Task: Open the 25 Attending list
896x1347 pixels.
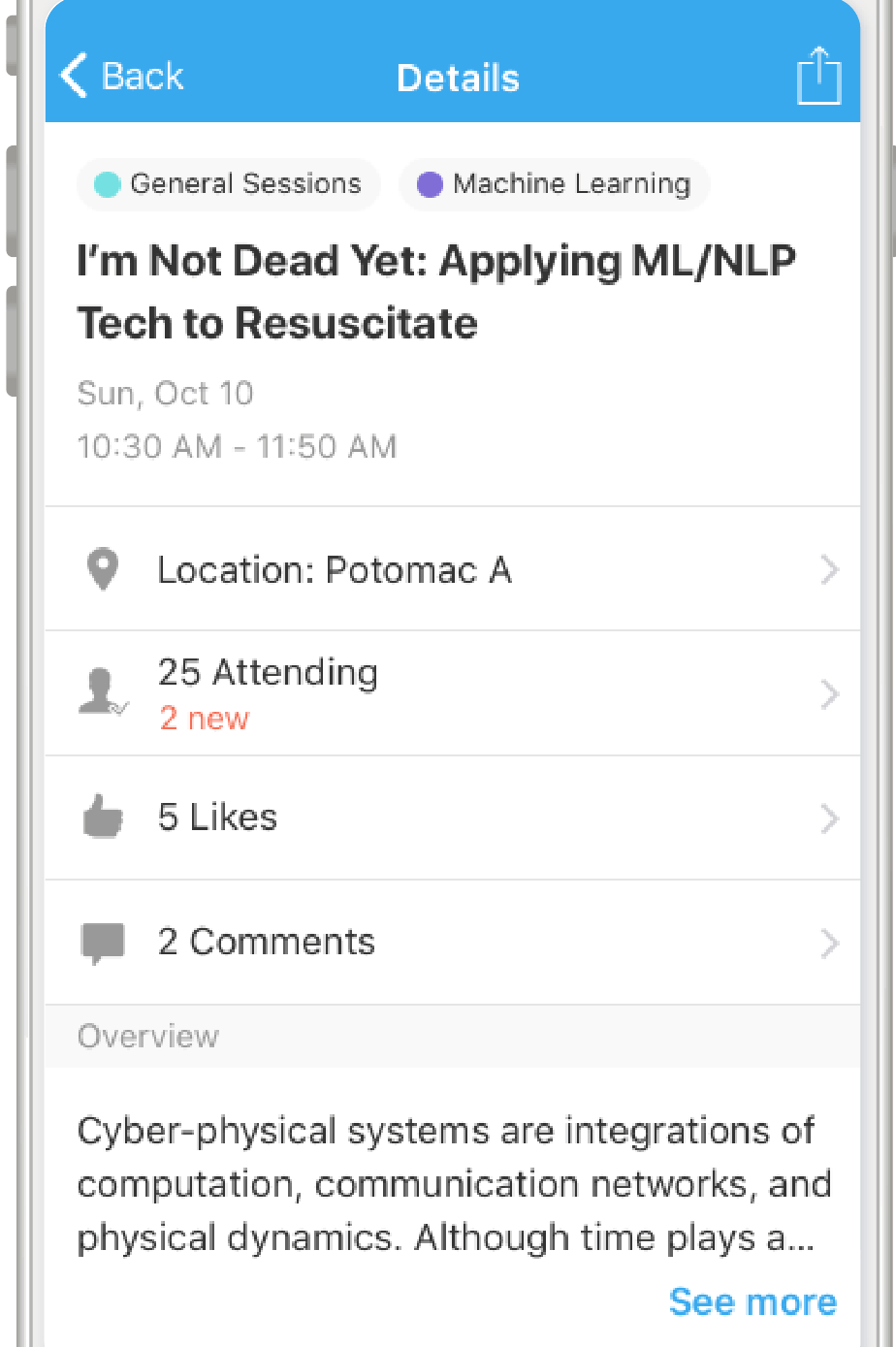Action: (x=268, y=673)
